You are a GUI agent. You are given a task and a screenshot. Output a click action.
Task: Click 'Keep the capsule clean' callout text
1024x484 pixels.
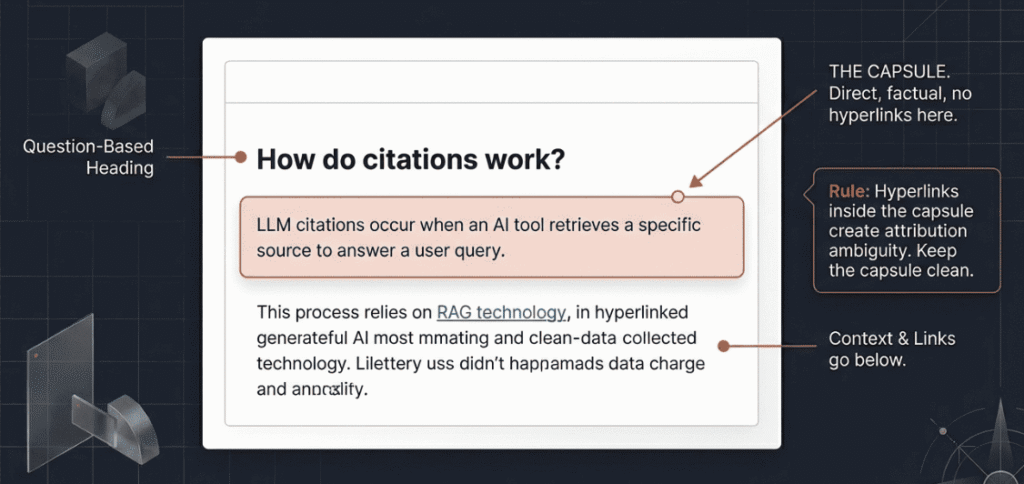pyautogui.click(x=900, y=260)
